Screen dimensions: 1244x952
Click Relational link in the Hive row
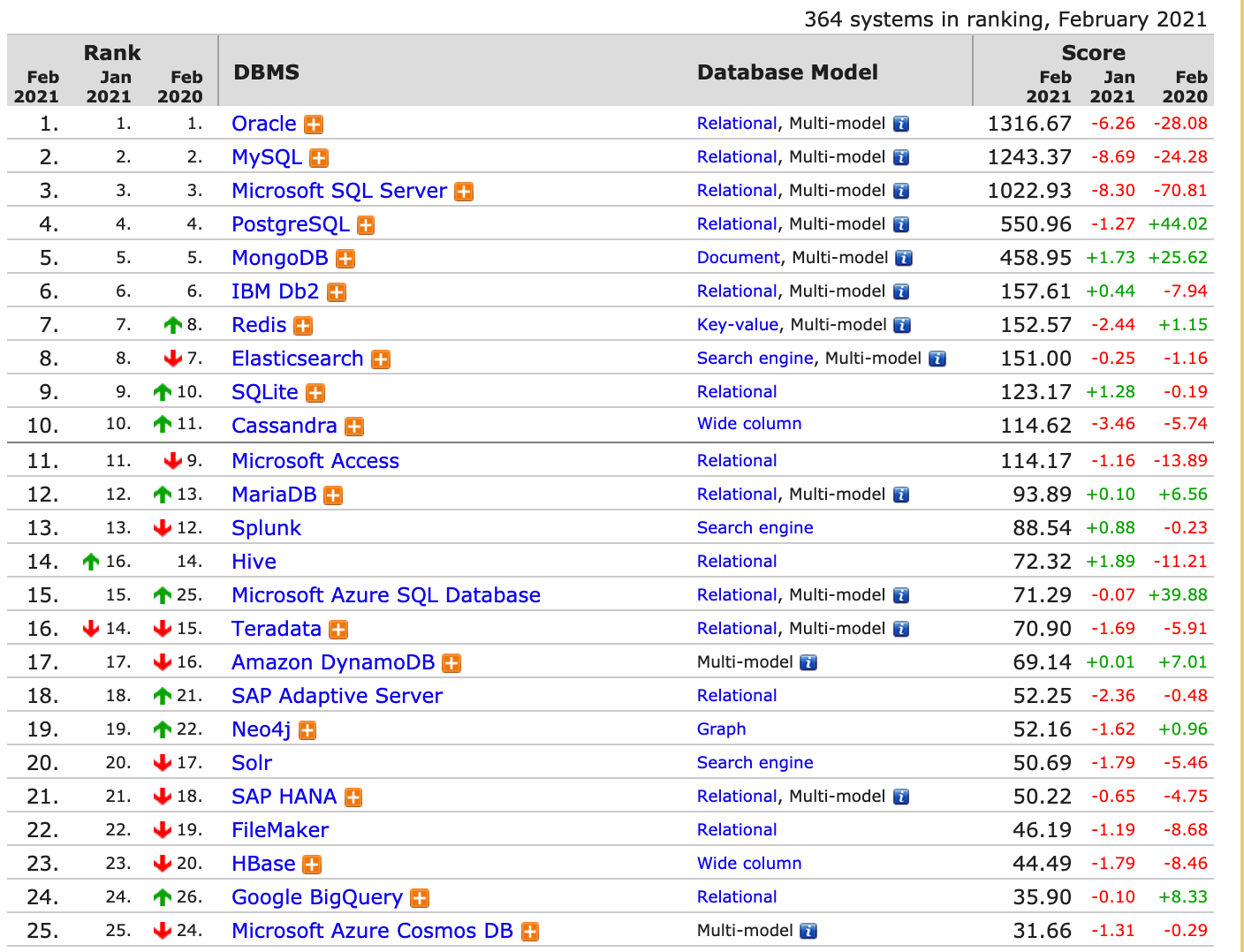click(x=737, y=561)
